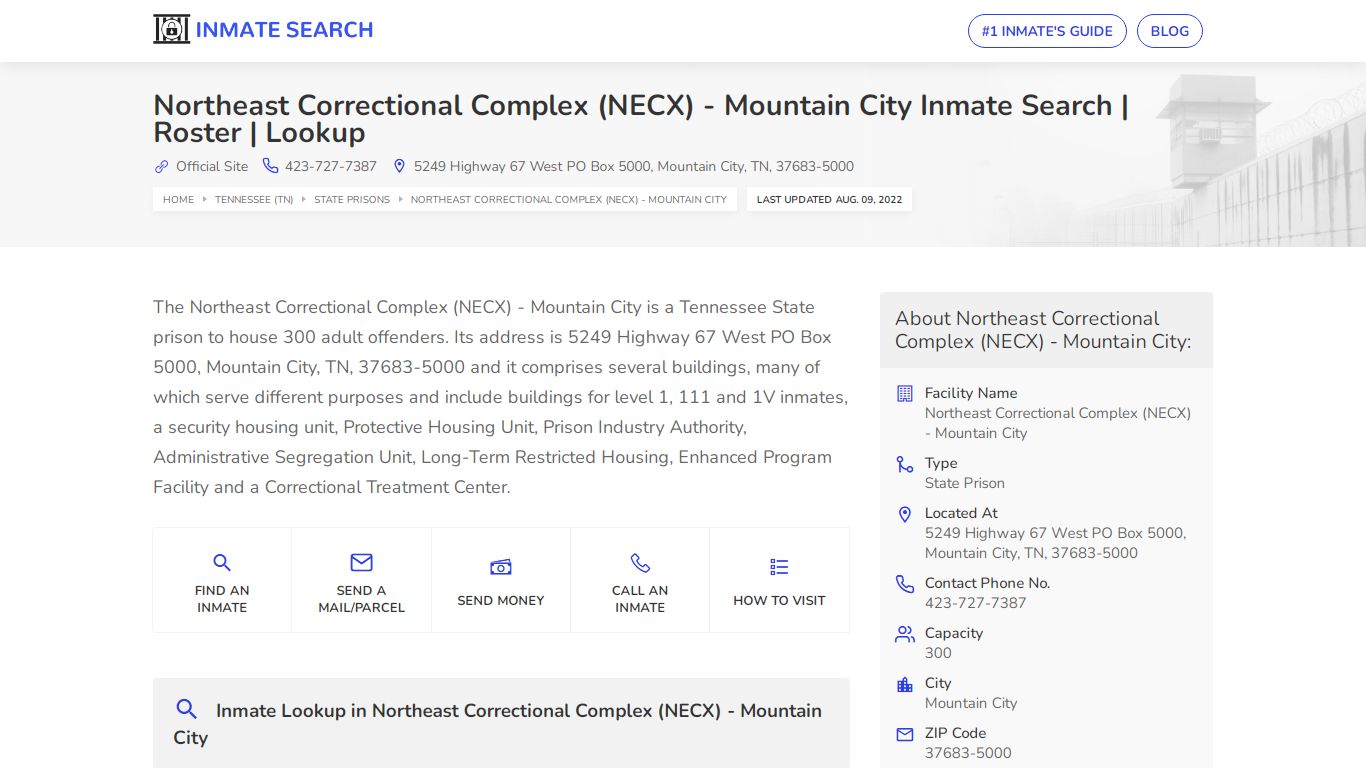Open the SEND MONEY tile

(x=501, y=580)
